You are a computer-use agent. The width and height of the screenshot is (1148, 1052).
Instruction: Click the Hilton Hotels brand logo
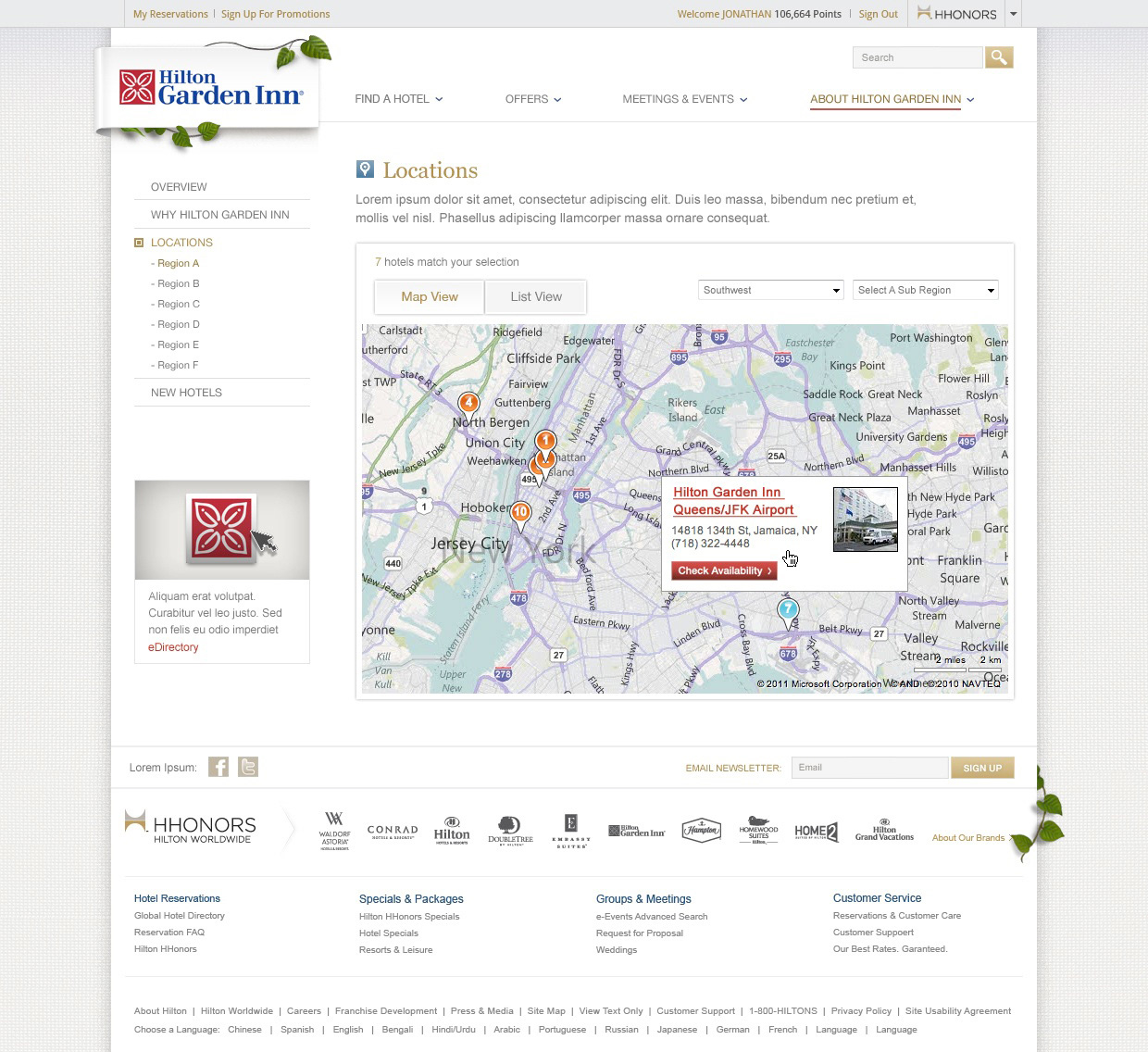pyautogui.click(x=452, y=831)
